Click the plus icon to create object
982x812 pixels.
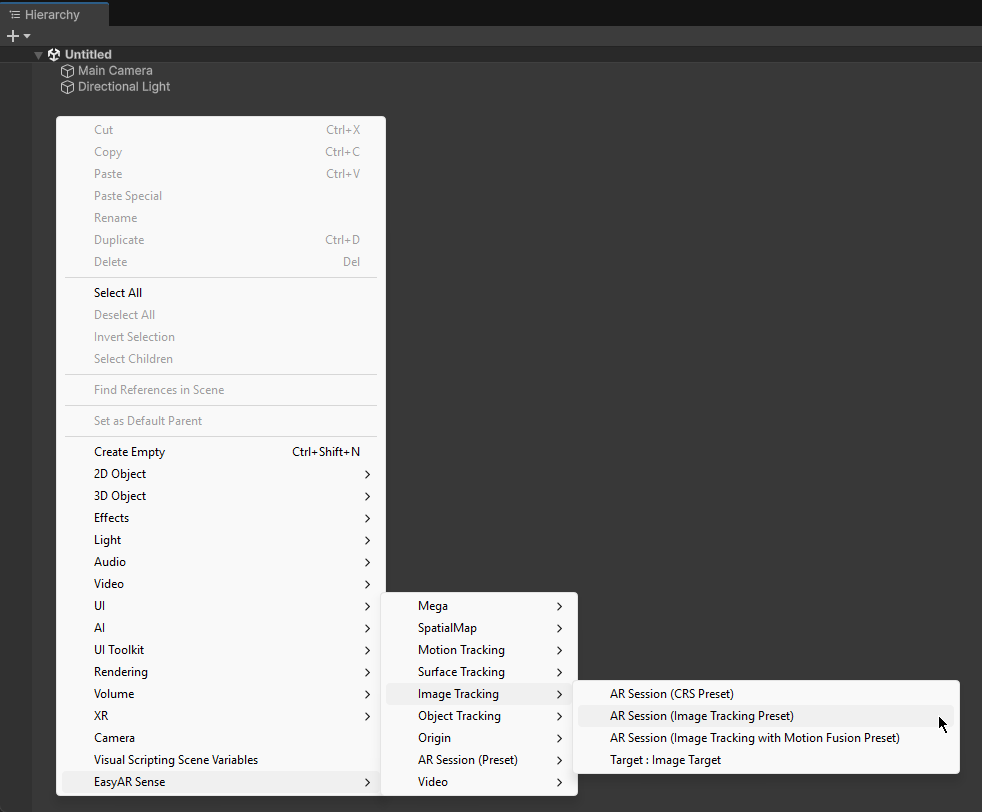coord(13,36)
